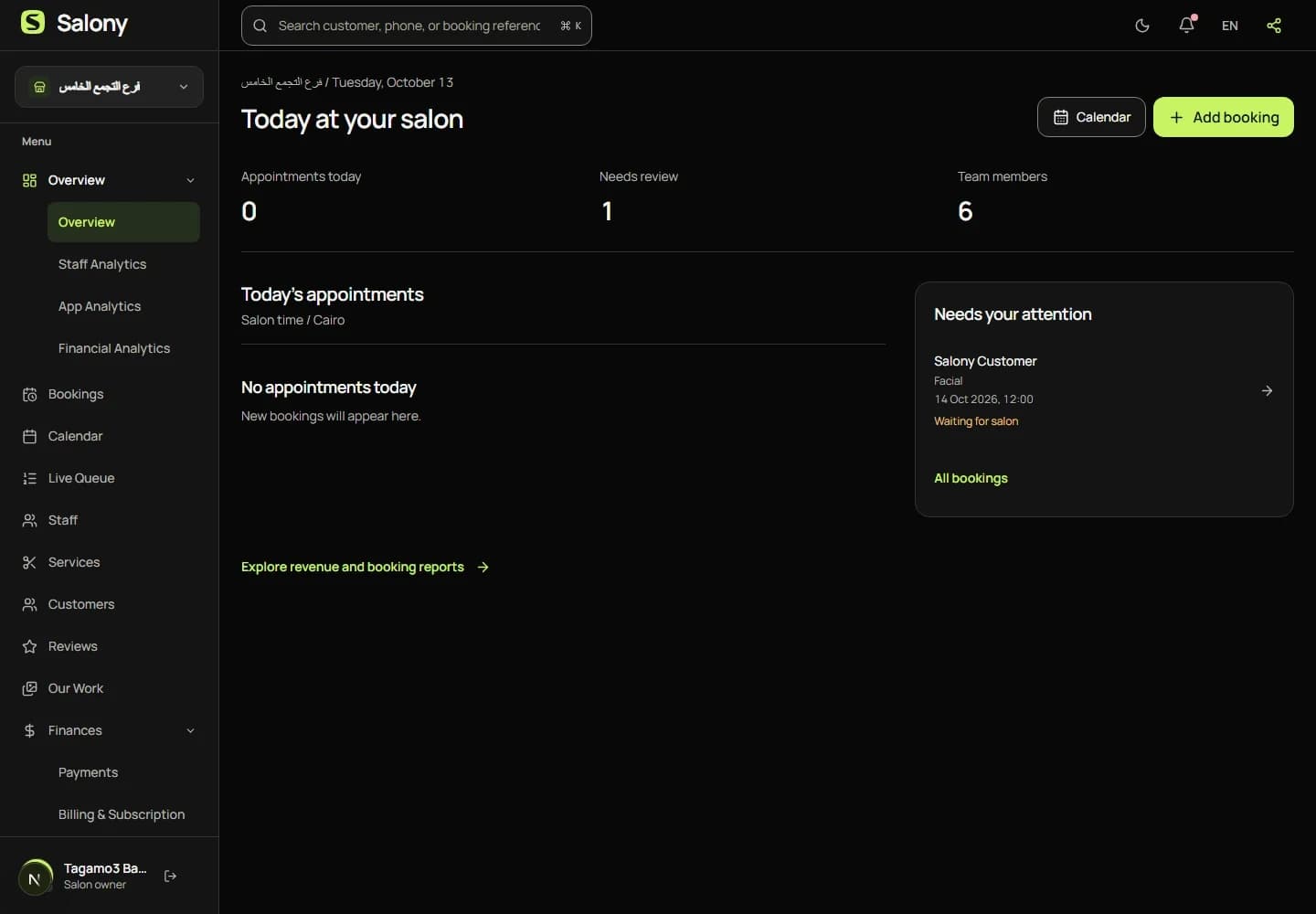Viewport: 1316px width, 914px height.
Task: Go to Customers label
Action: [x=81, y=604]
